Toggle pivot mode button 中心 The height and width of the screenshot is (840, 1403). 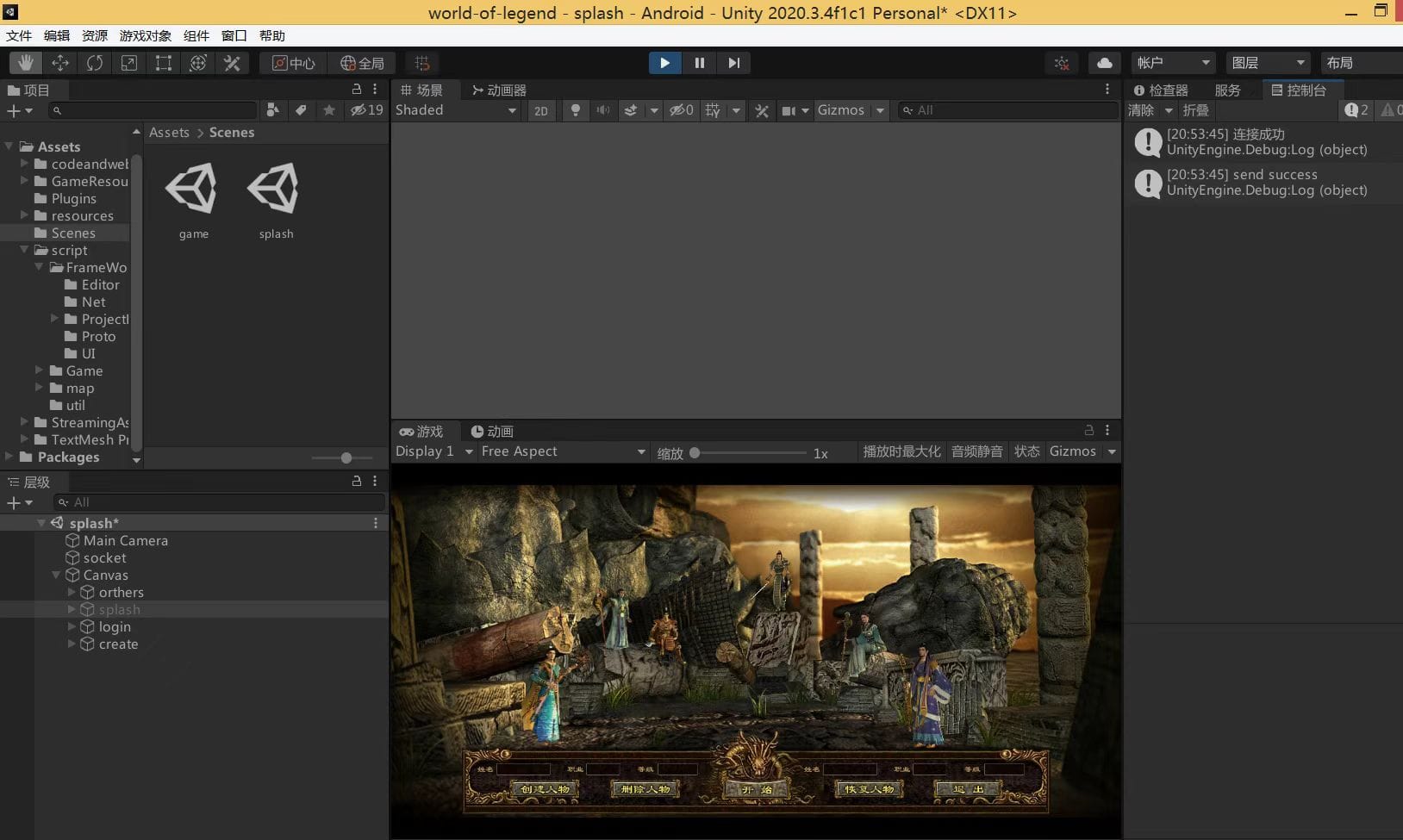(294, 63)
